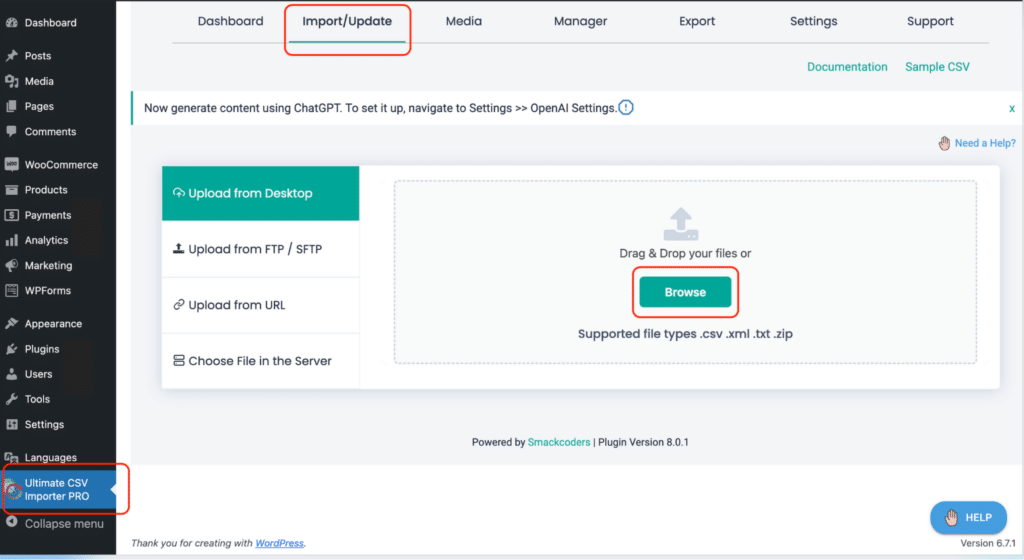
Task: Visit the Smackcoders link
Action: click(558, 442)
